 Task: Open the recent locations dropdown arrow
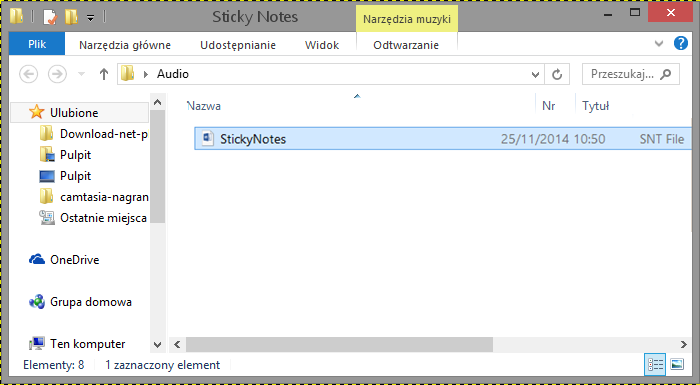(81, 74)
